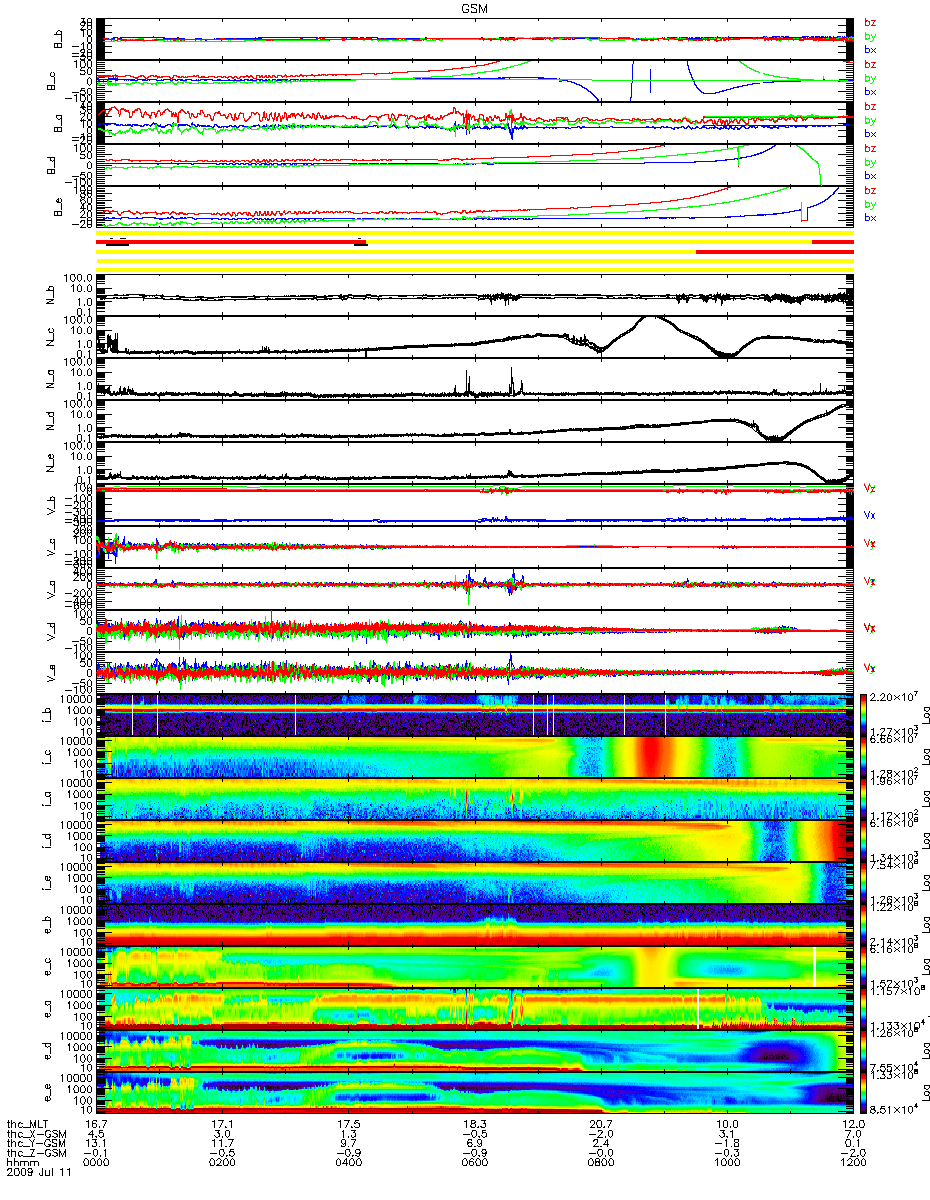Click the red bz legend of B_b panel
This screenshot has width=930, height=1200.
[870, 22]
